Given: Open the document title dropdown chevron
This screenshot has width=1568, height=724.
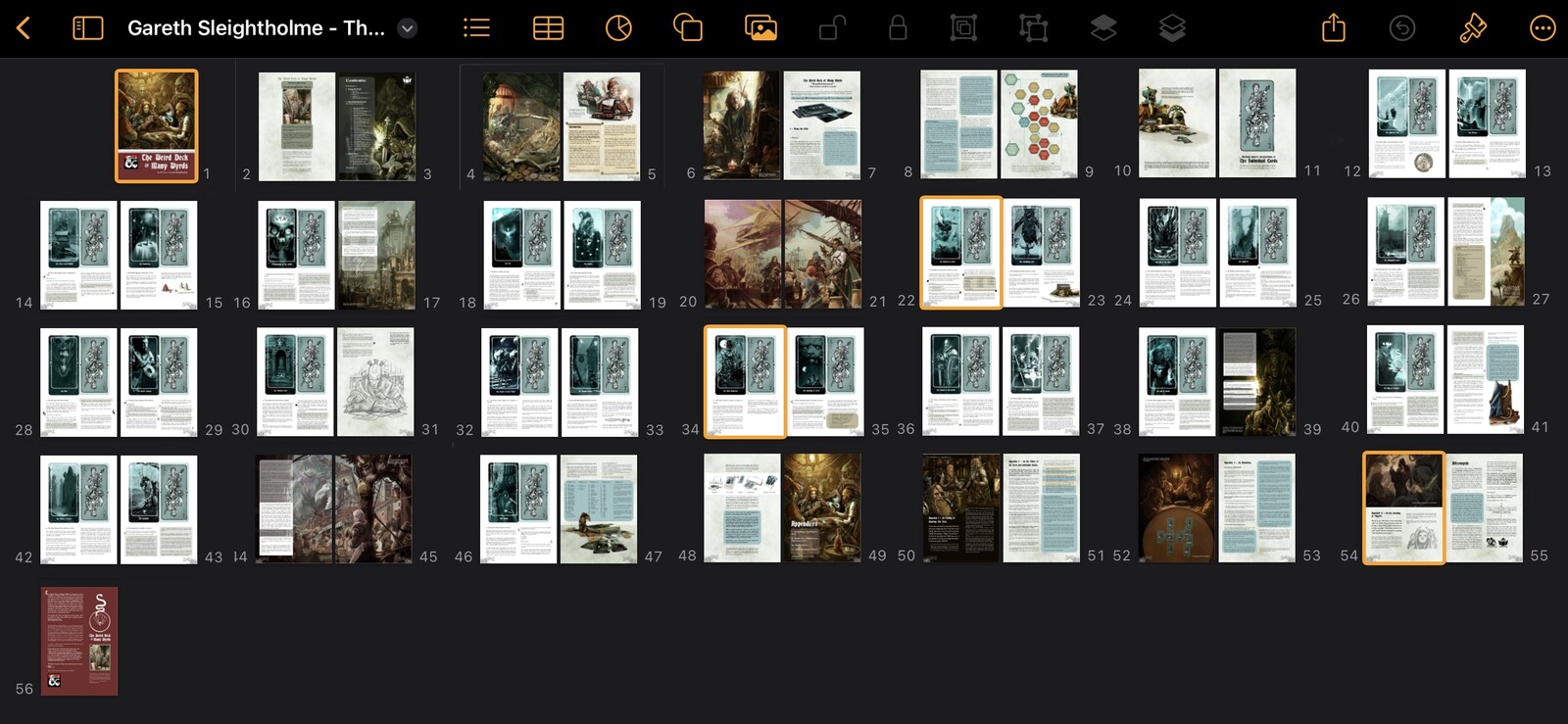Looking at the screenshot, I should point(408,28).
